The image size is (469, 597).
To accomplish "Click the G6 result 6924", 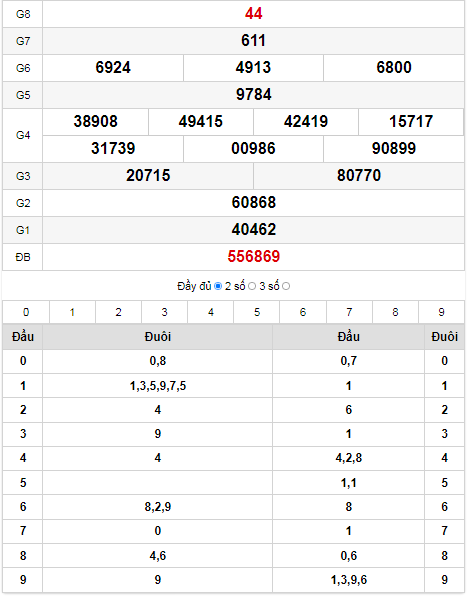I will [113, 68].
